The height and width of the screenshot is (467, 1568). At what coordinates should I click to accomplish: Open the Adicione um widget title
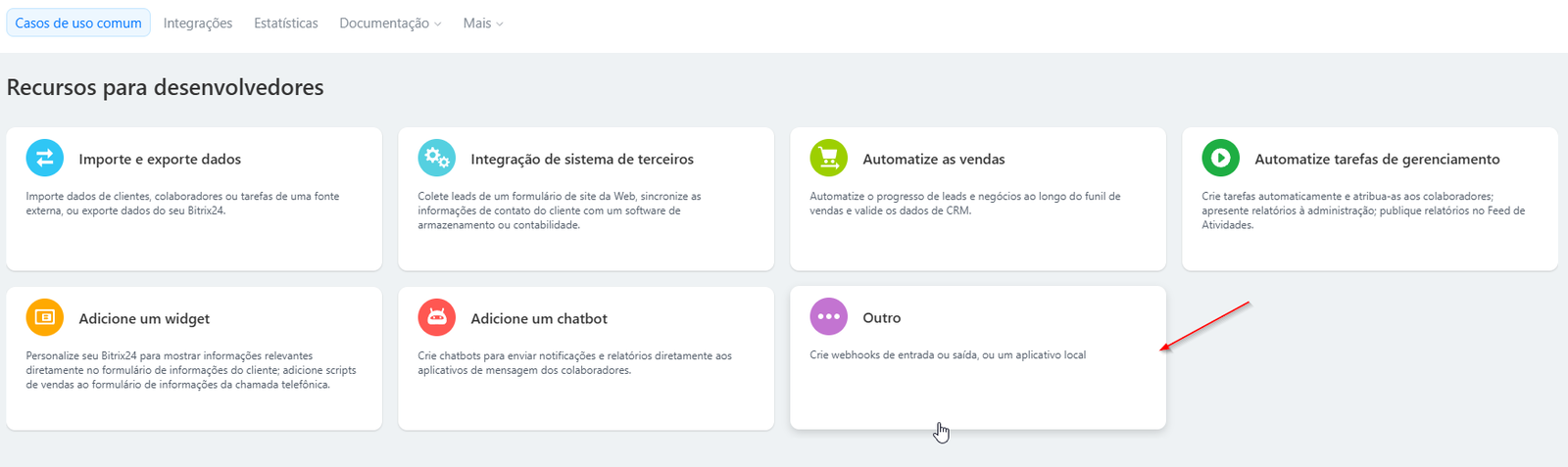(x=144, y=318)
